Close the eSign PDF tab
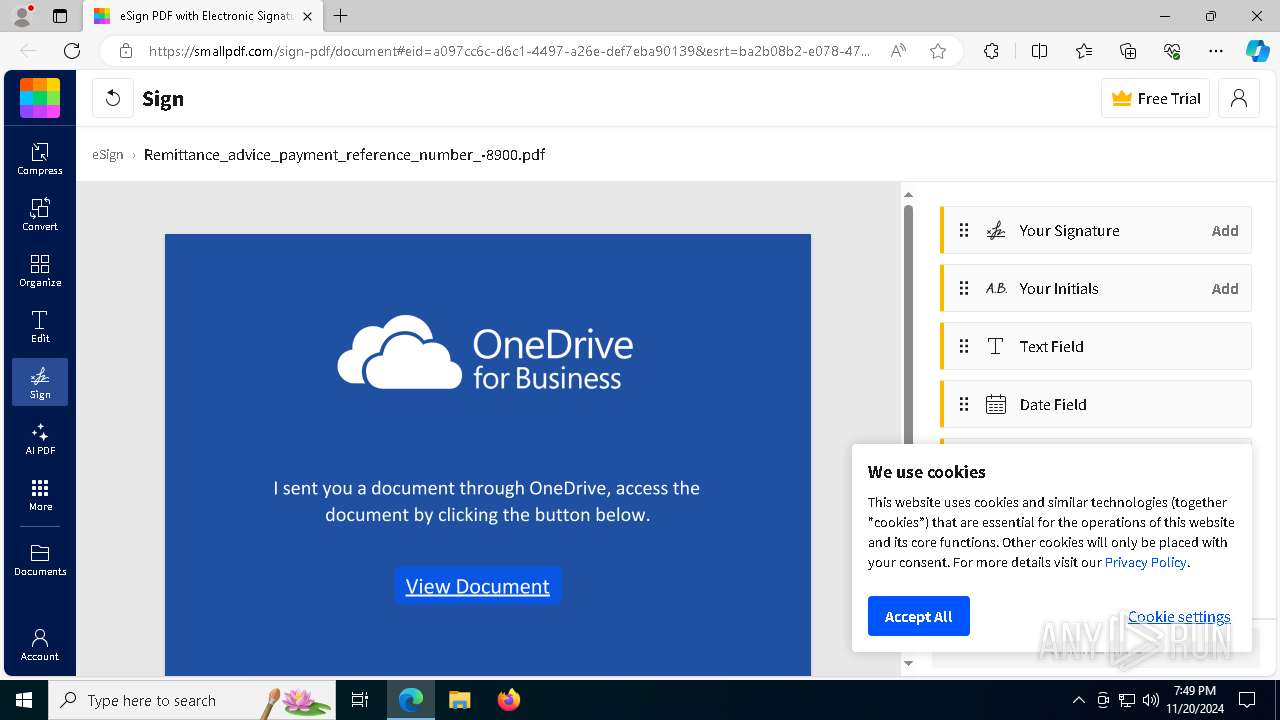The image size is (1280, 720). [307, 16]
